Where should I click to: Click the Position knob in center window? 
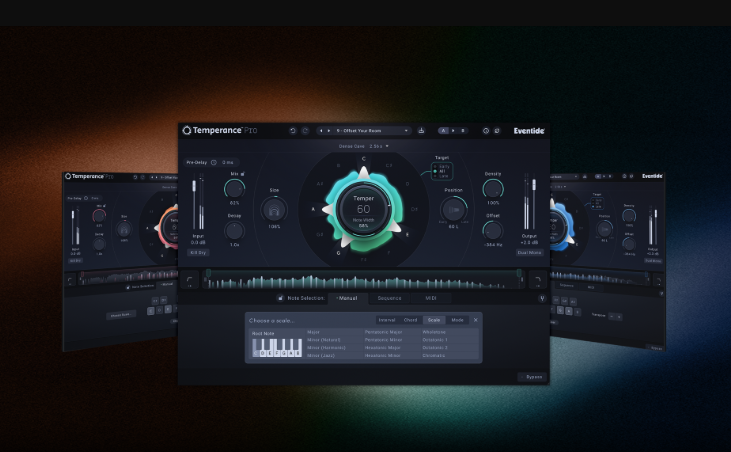454,209
